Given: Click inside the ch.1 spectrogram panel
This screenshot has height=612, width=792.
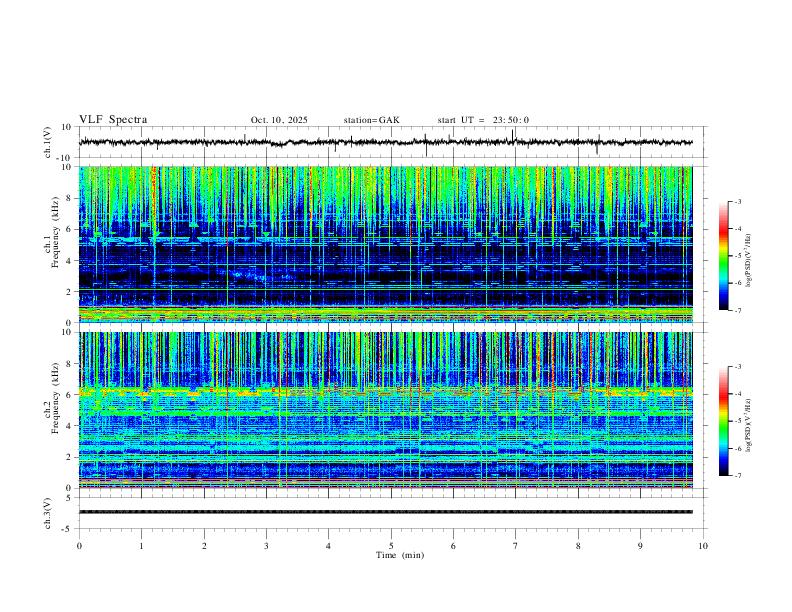Looking at the screenshot, I should tap(385, 244).
